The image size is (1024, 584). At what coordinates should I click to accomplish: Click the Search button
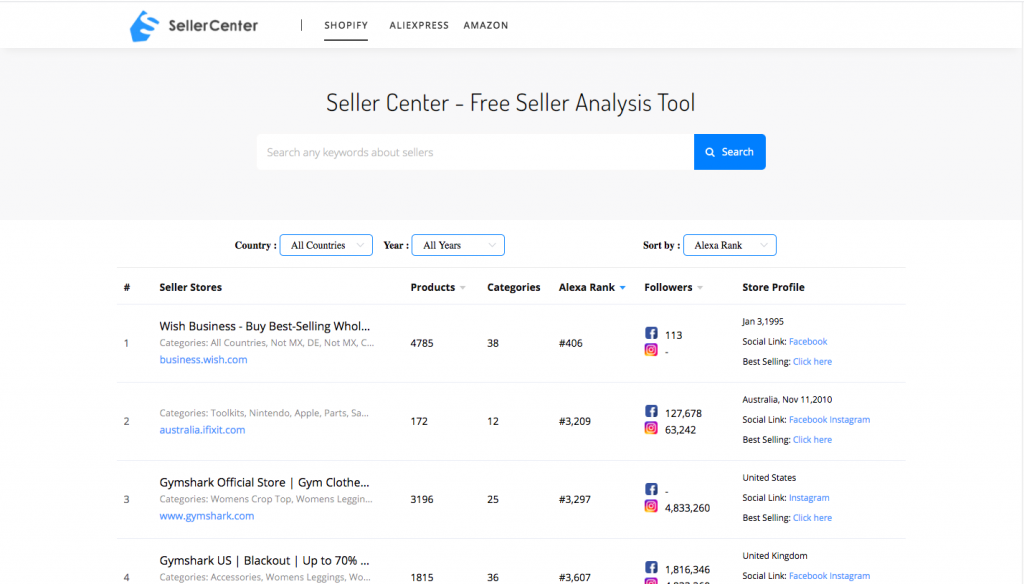click(729, 152)
